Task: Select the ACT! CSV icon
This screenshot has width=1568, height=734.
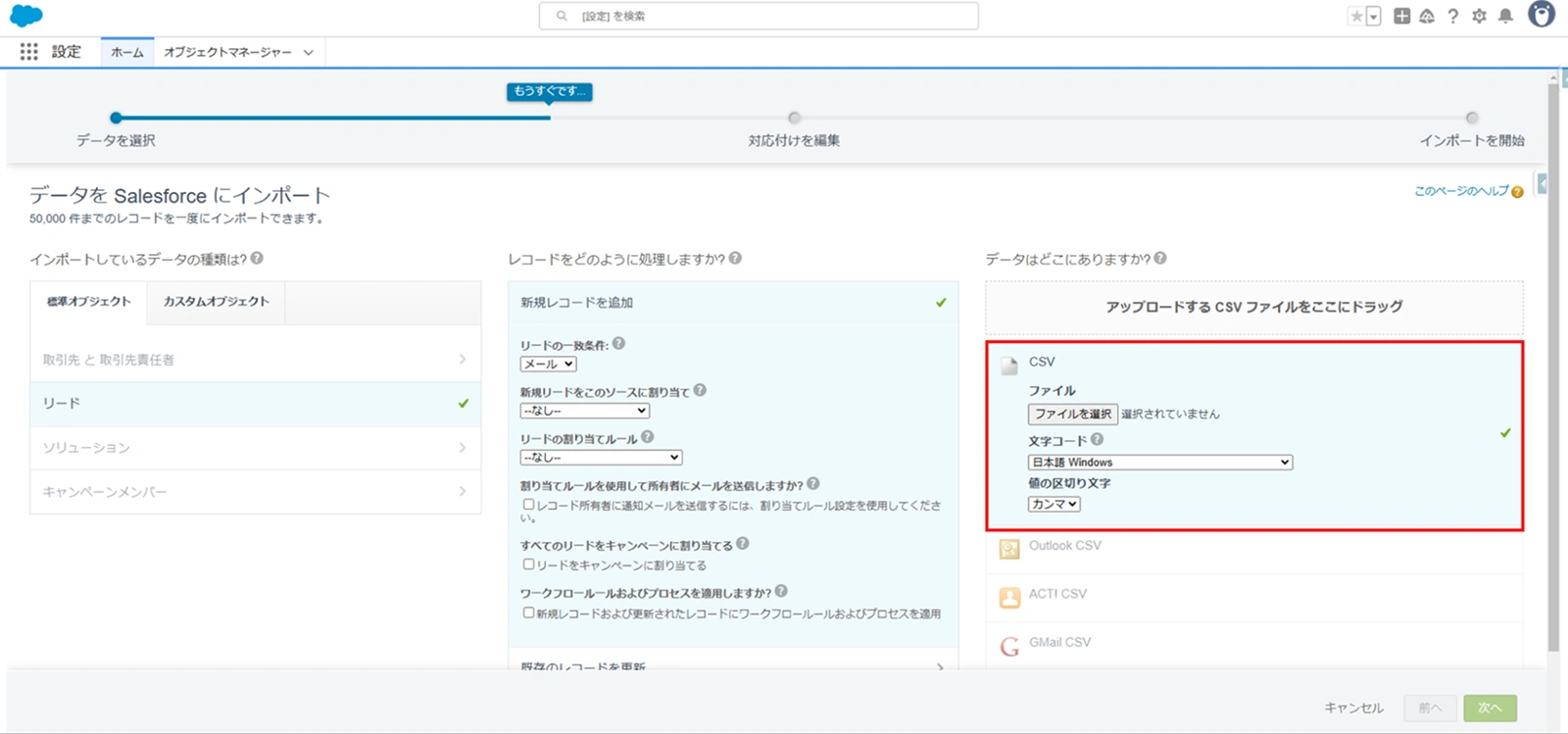Action: (1009, 598)
